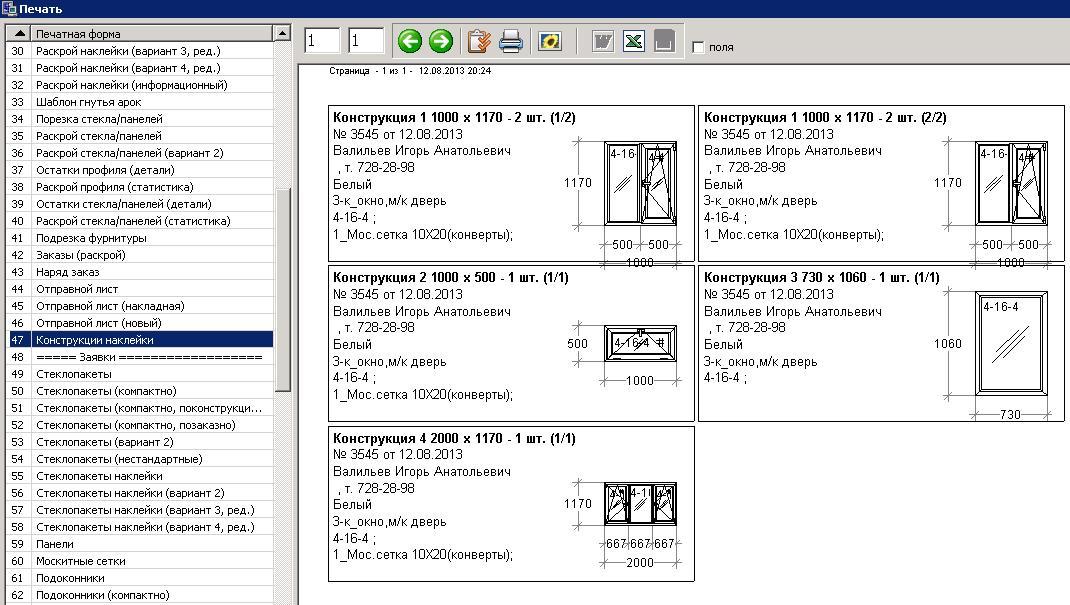
Task: Click the first page number input field
Action: 322,42
